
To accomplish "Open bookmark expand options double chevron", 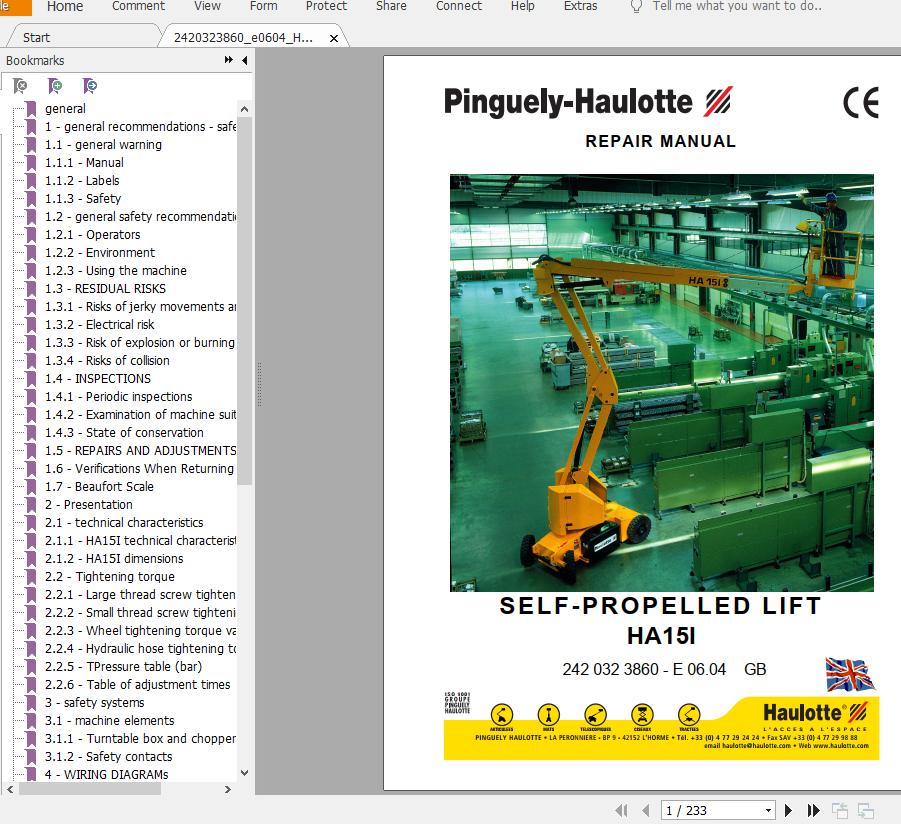I will pos(228,60).
